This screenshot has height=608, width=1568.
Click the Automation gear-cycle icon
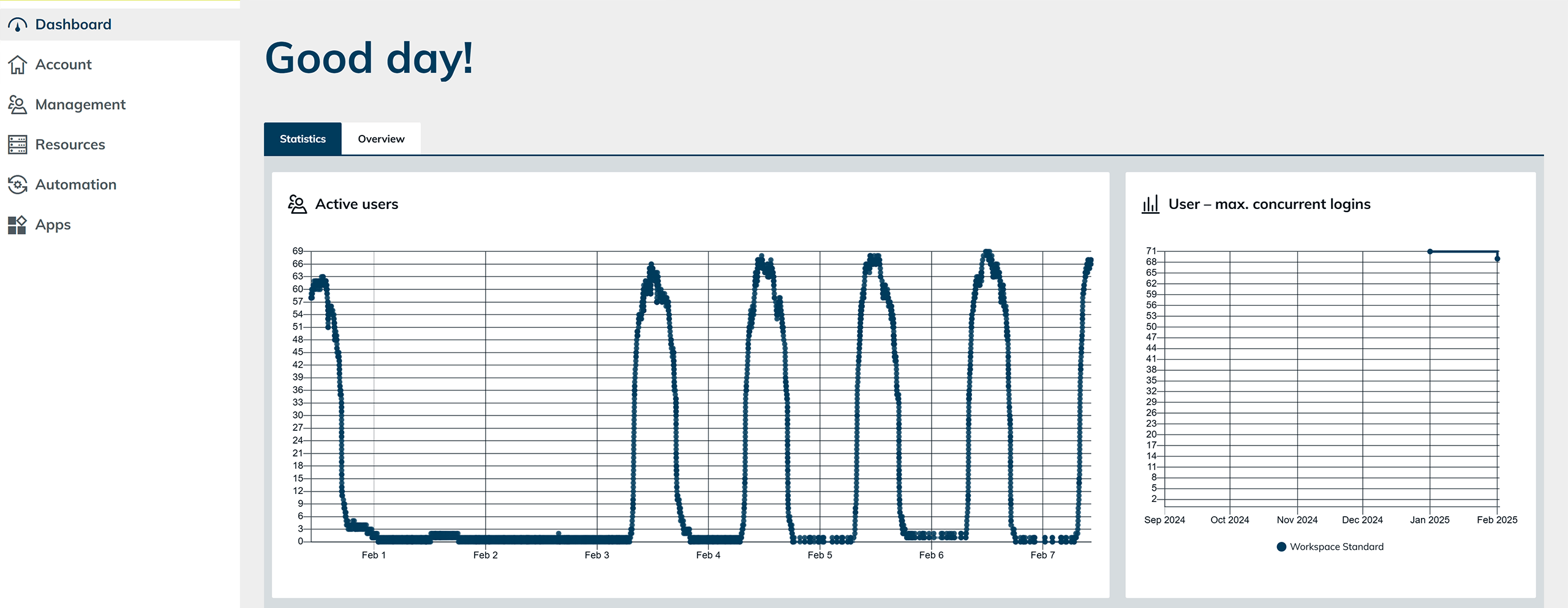[x=17, y=184]
